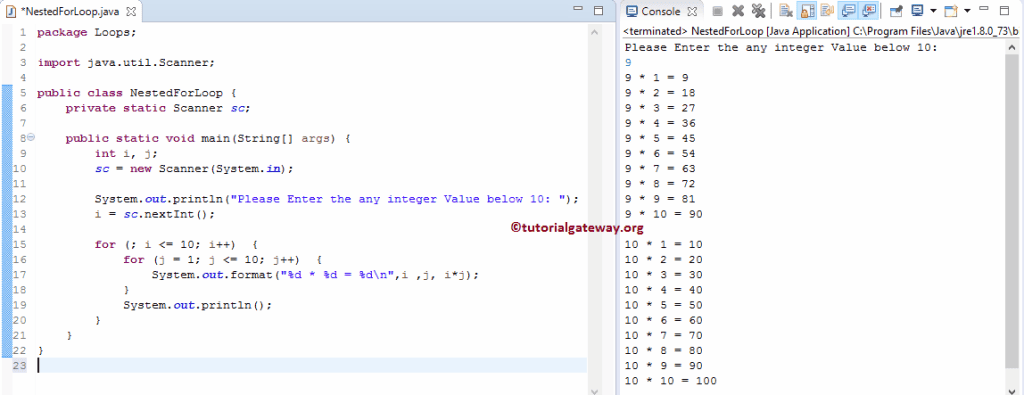Remove all terminated launches double-X icon

point(758,10)
